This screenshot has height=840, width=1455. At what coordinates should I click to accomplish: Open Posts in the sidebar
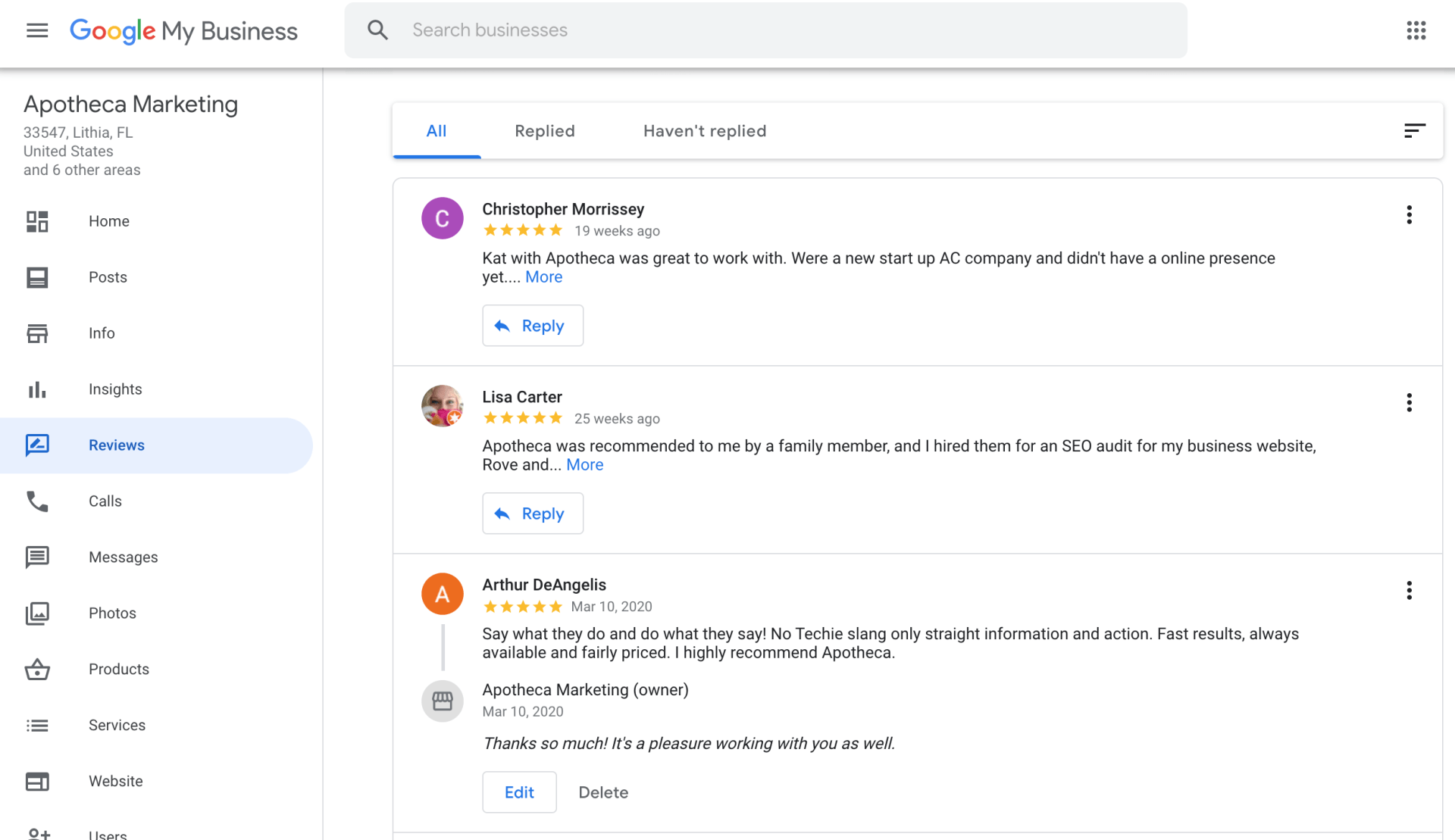click(156, 277)
